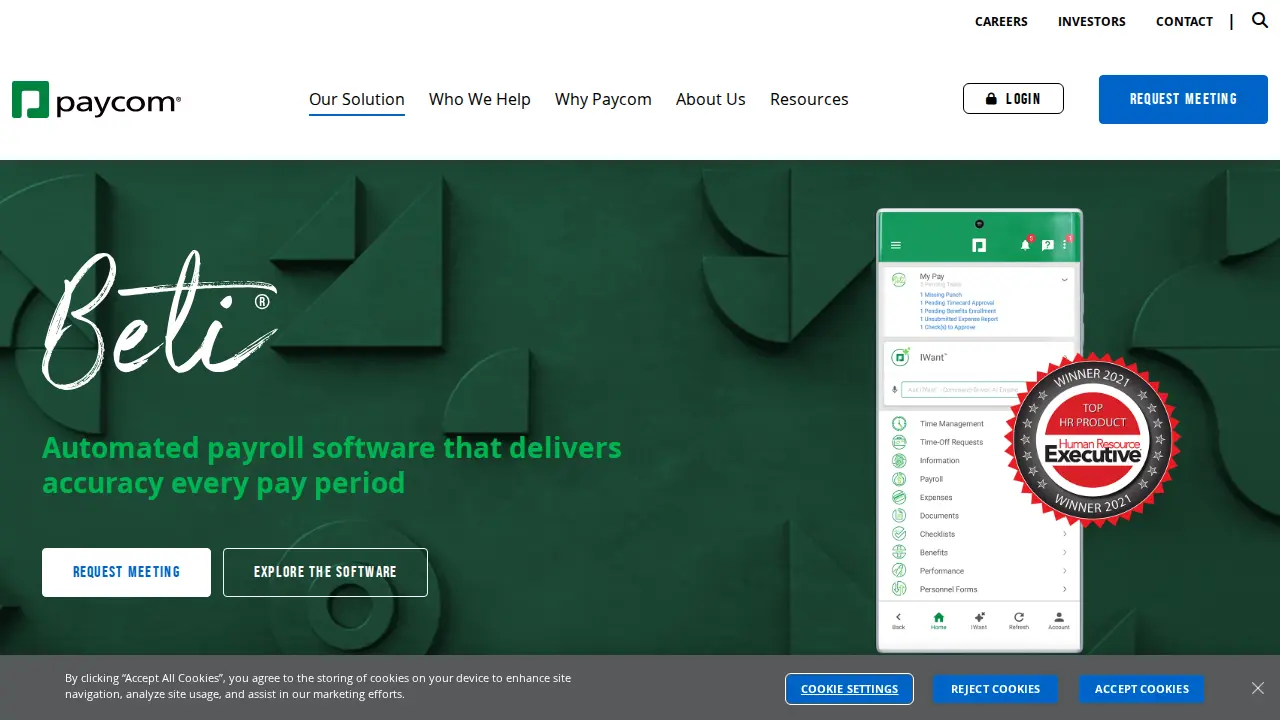This screenshot has height=720, width=1280.
Task: Tap the question mark help icon in the phone
Action: [x=1047, y=245]
